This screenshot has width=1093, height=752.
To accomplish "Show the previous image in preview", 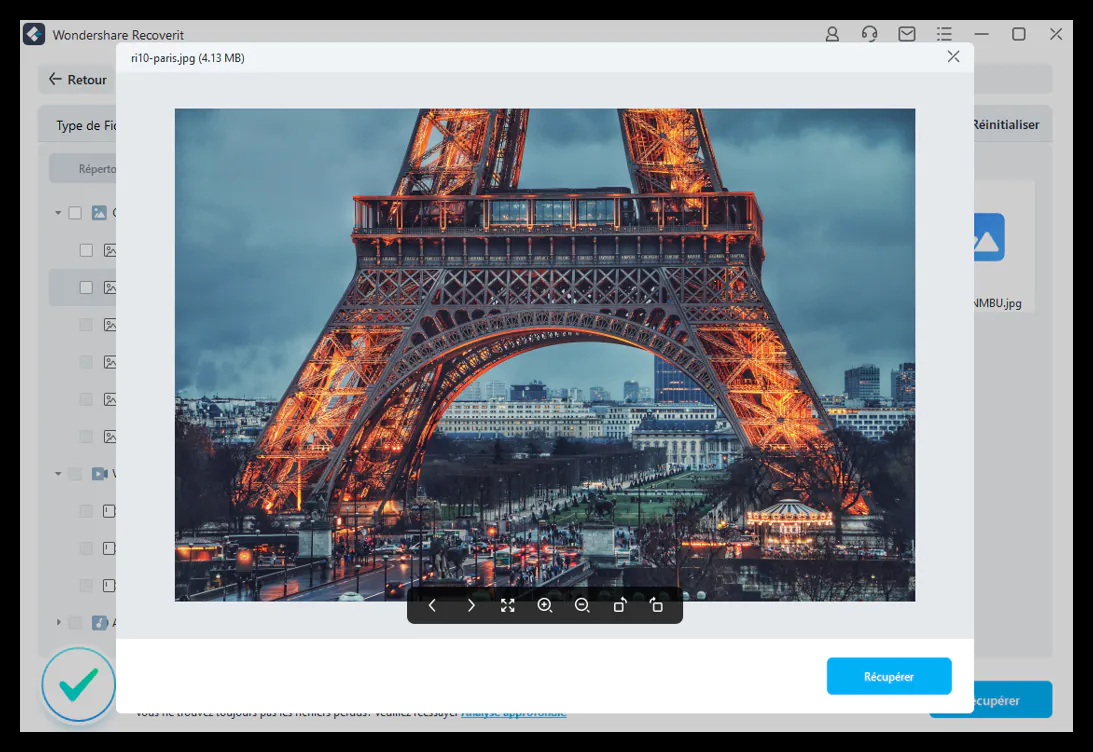I will pos(432,605).
